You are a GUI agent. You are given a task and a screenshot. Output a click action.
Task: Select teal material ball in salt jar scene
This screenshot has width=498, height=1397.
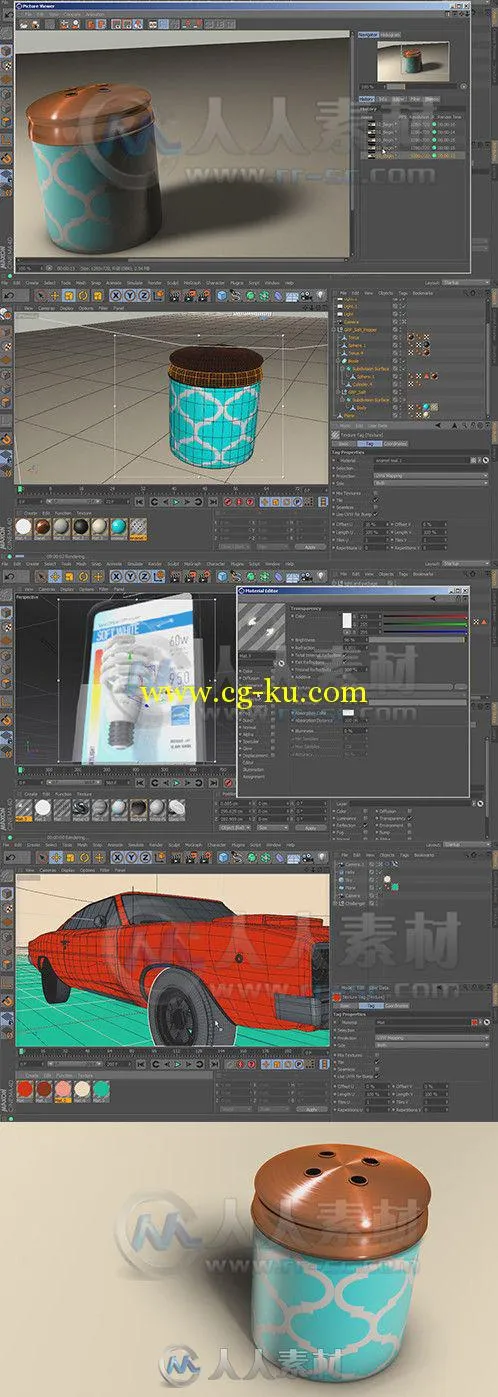119,527
